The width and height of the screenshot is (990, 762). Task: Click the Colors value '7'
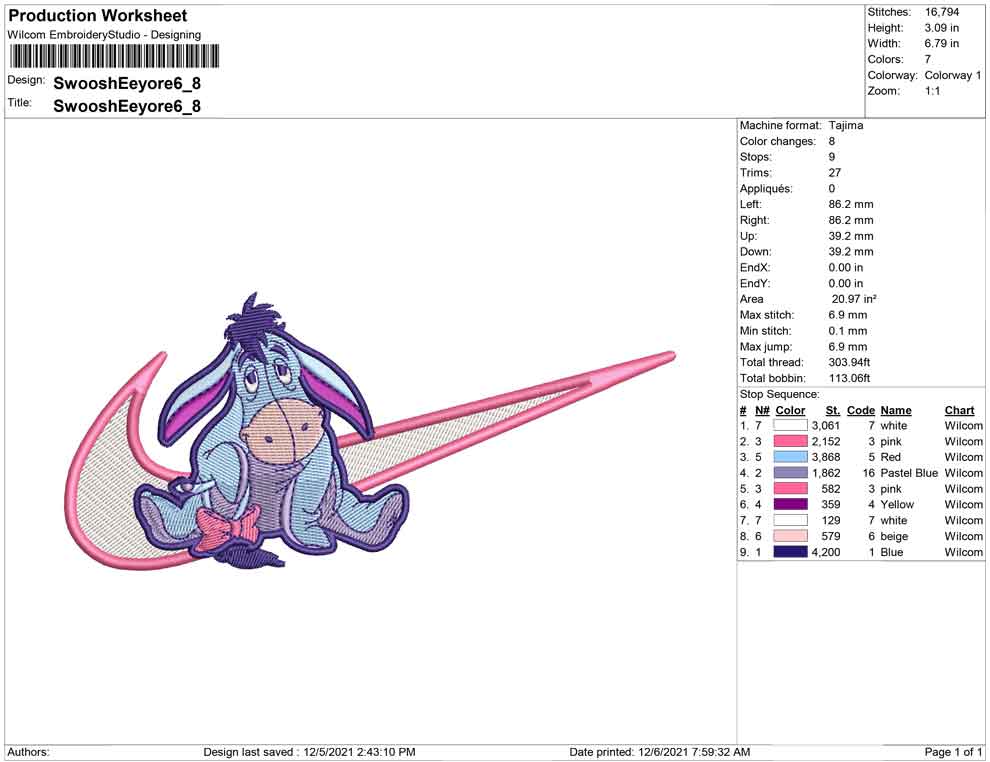[x=927, y=59]
